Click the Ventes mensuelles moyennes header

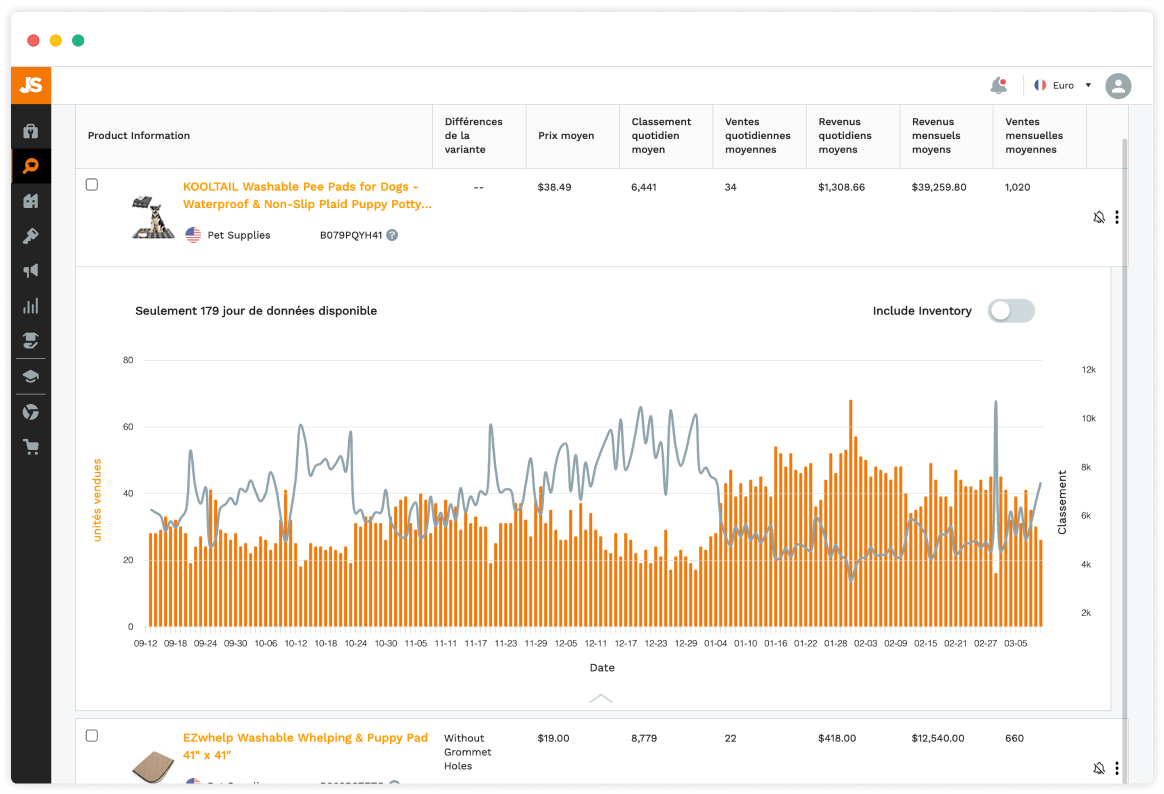1033,136
